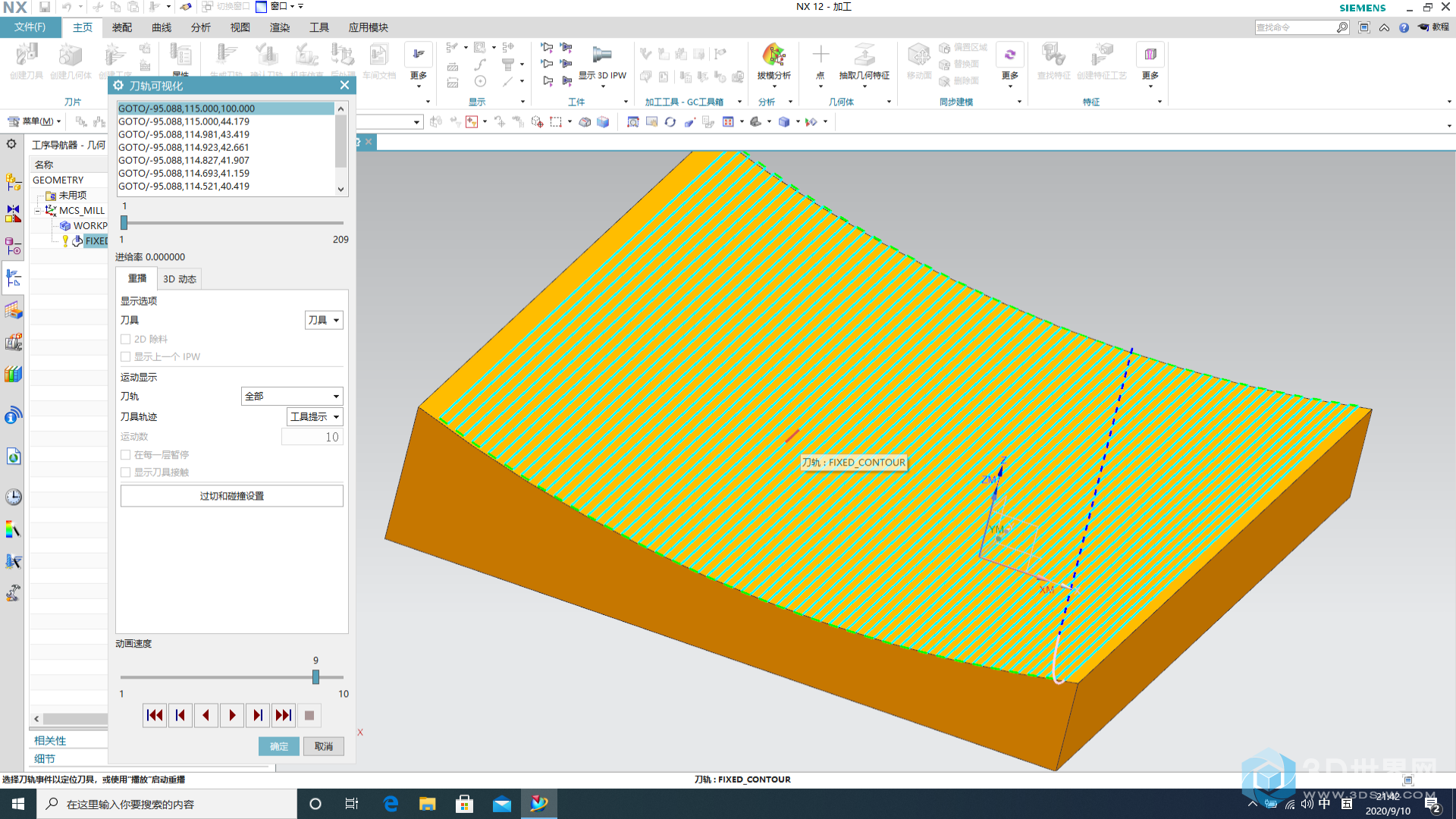The height and width of the screenshot is (819, 1456).
Task: Open File Explorer from taskbar
Action: [x=428, y=804]
